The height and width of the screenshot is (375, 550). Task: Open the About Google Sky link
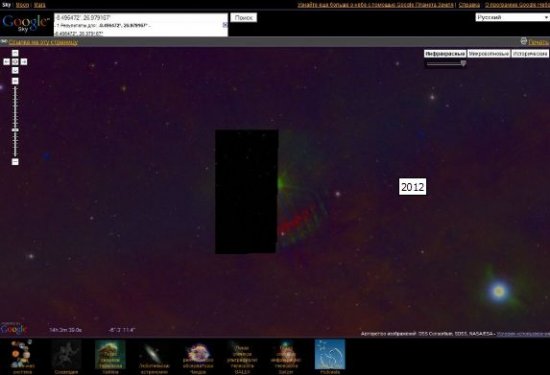click(x=517, y=5)
